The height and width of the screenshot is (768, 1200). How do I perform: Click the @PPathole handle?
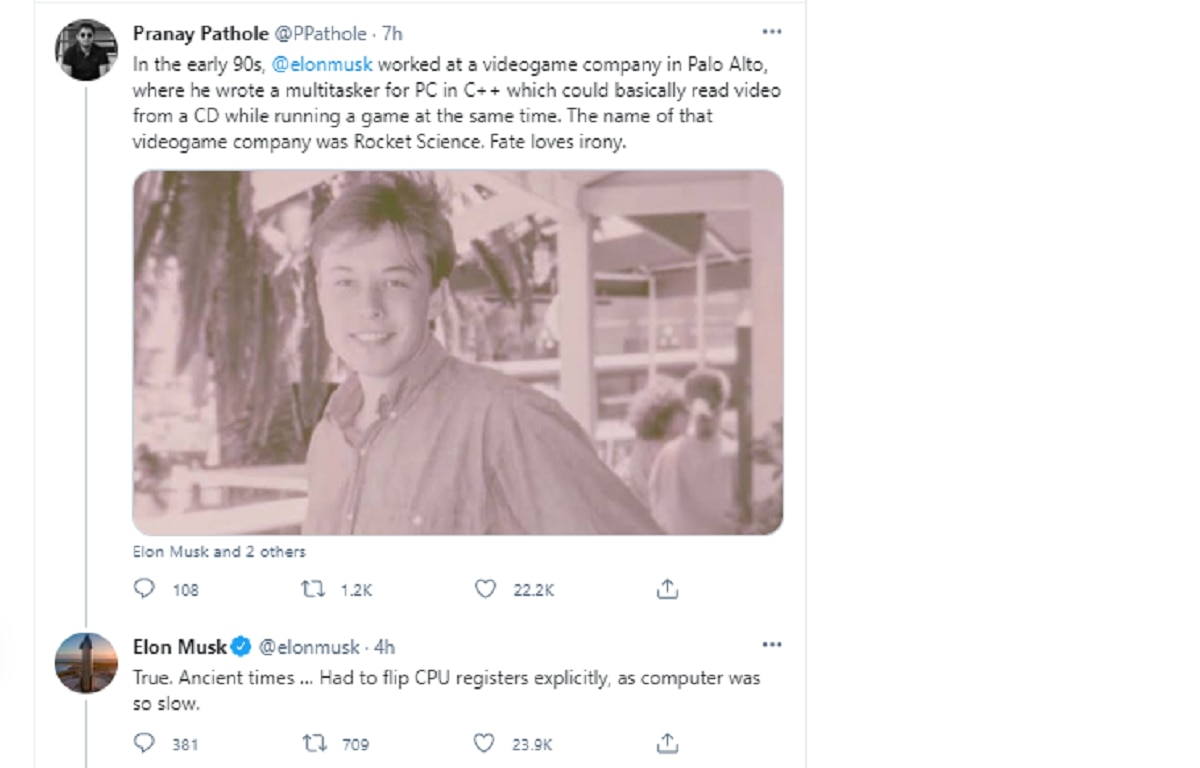(x=320, y=33)
